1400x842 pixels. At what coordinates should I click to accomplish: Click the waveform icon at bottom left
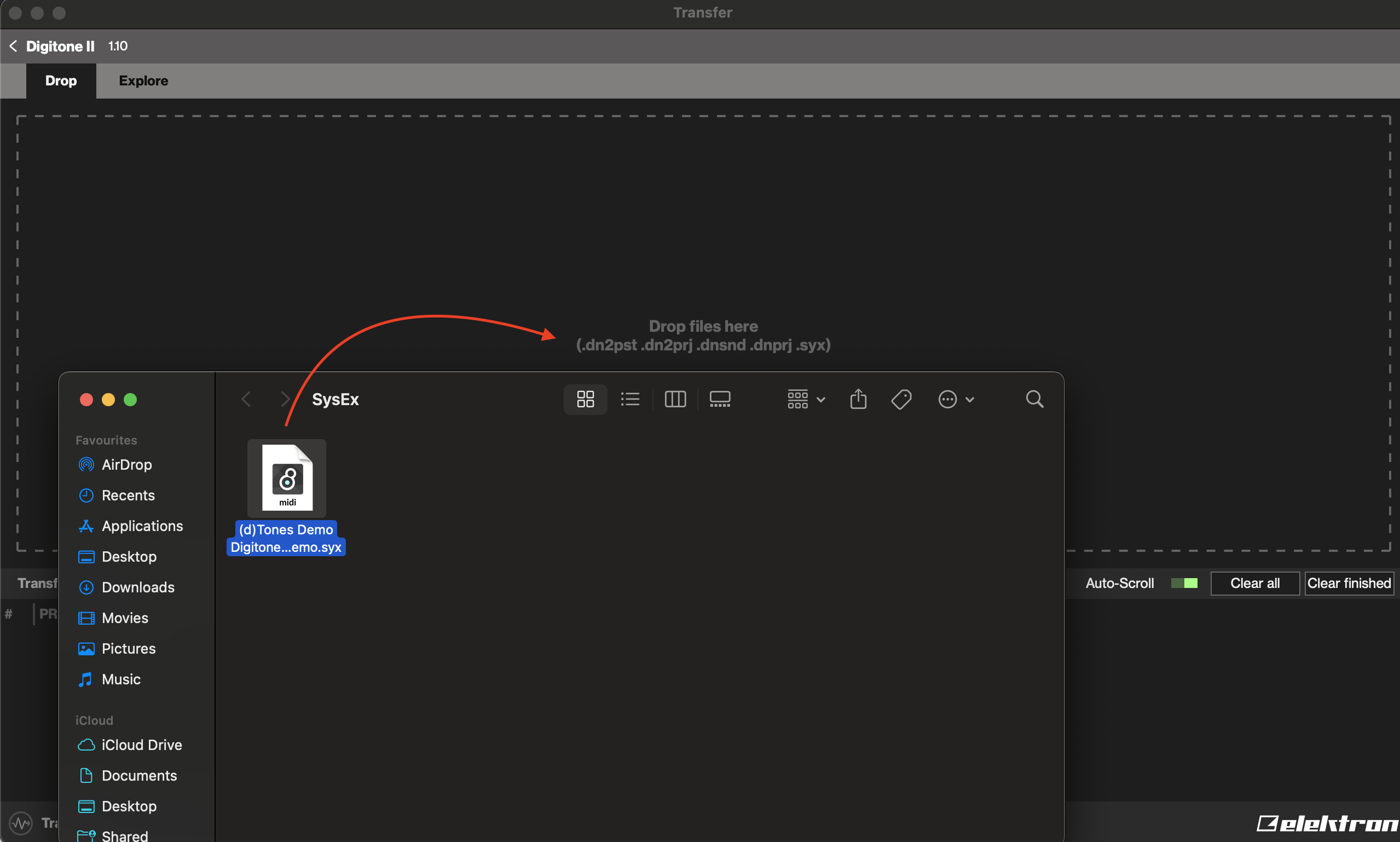21,823
